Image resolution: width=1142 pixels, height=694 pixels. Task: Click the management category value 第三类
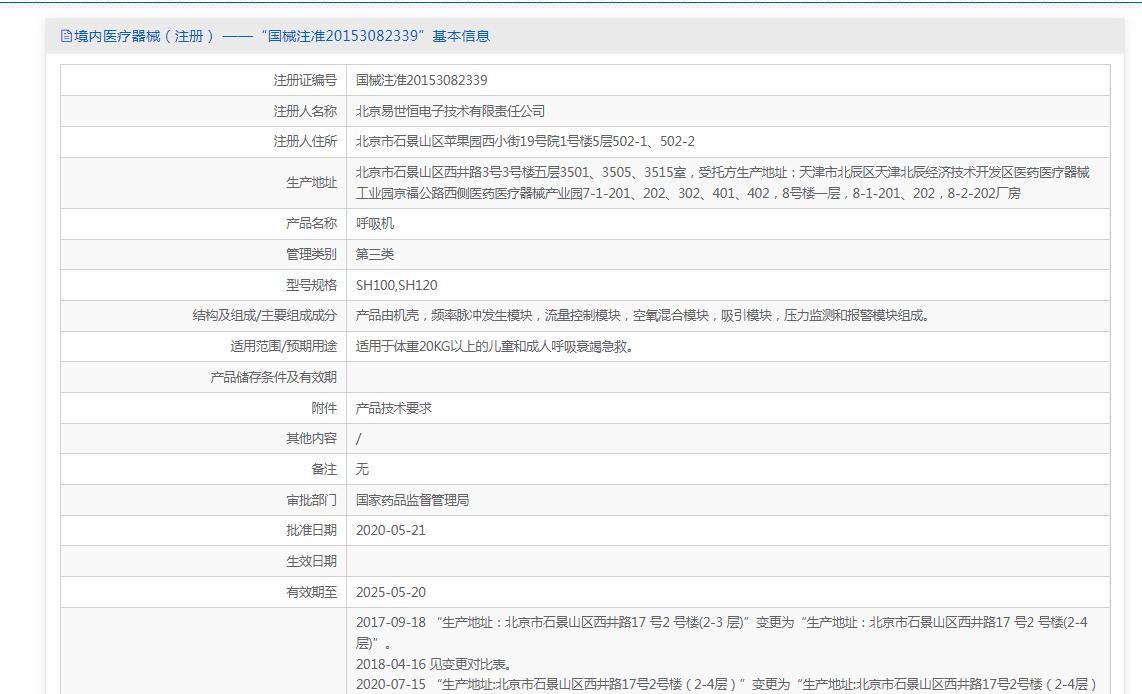[375, 254]
